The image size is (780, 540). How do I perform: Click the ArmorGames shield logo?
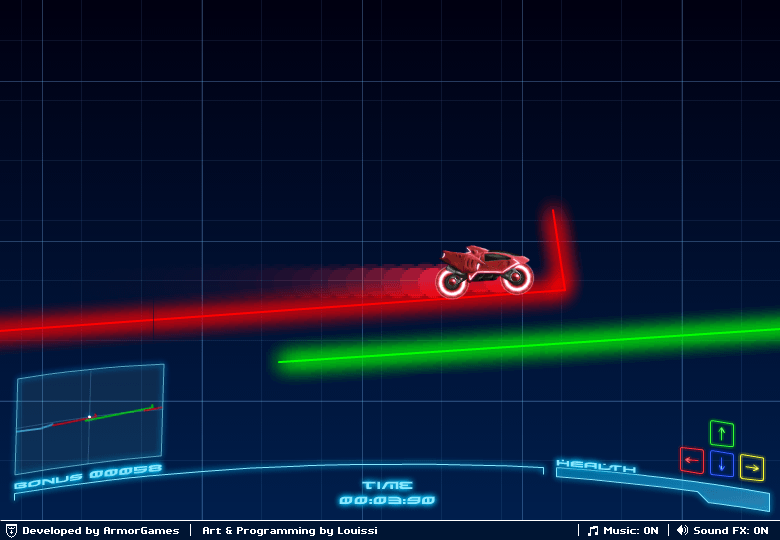point(11,531)
